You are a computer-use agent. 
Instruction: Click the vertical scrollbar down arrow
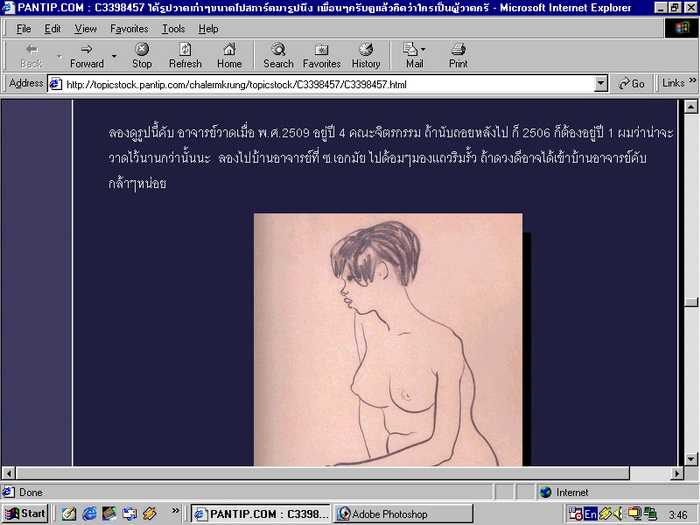pyautogui.click(x=691, y=458)
